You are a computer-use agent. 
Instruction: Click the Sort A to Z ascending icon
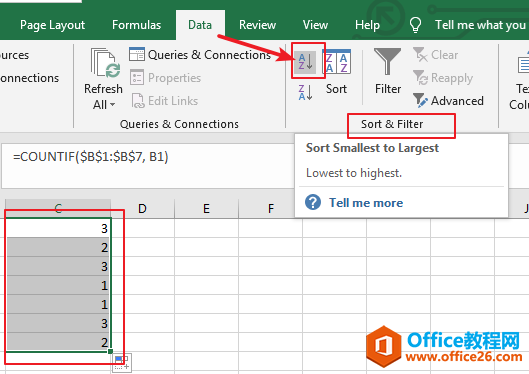(x=306, y=62)
